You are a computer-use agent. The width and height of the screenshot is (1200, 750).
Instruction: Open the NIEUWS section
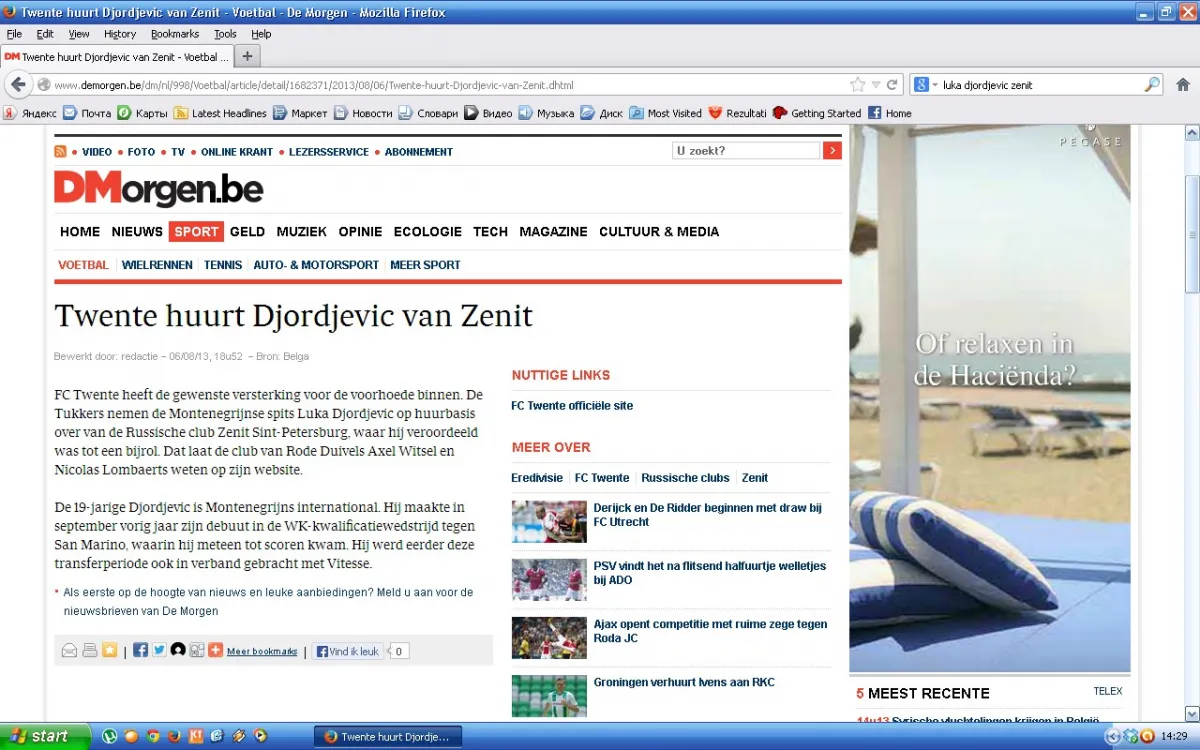click(137, 231)
